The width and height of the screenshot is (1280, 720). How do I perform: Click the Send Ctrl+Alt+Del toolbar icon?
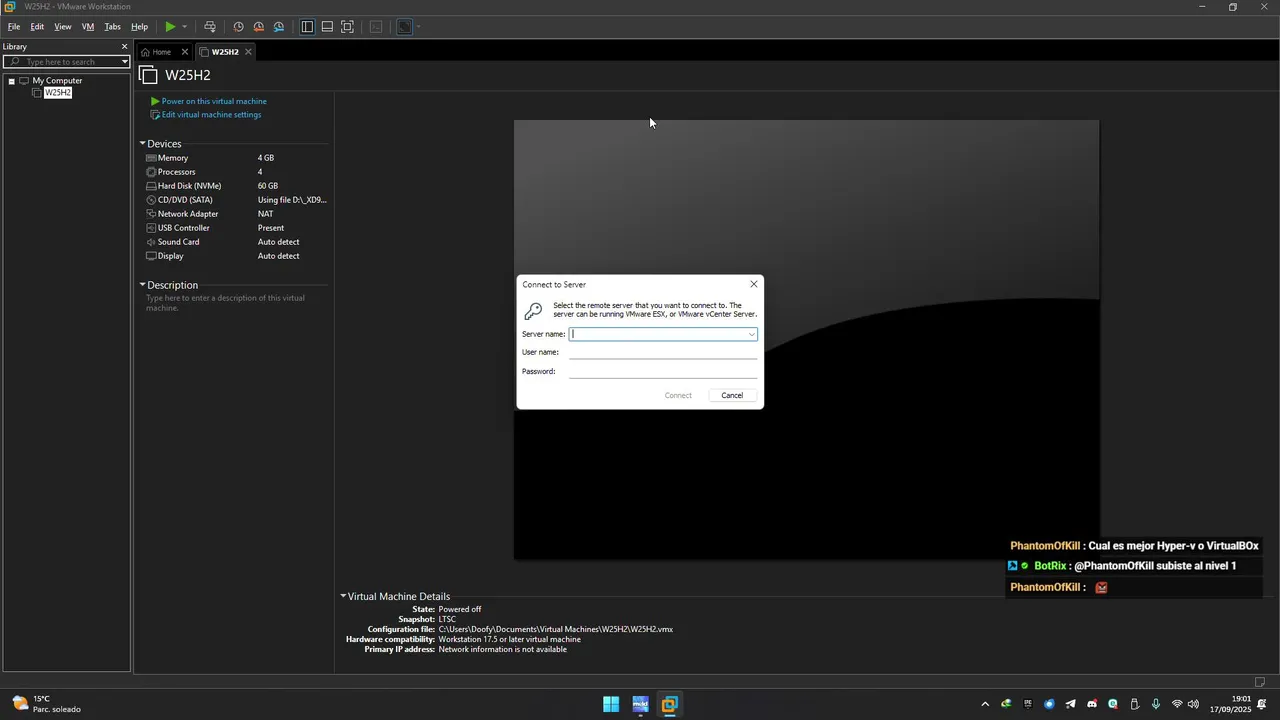click(x=209, y=27)
